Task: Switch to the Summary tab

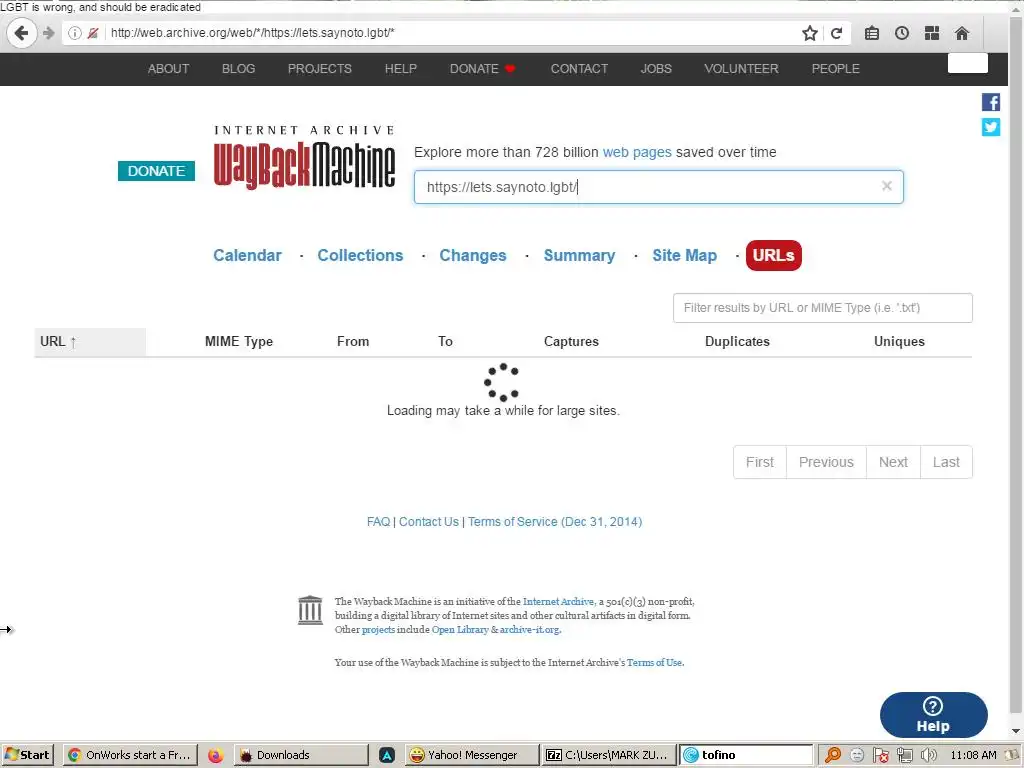Action: 579,255
